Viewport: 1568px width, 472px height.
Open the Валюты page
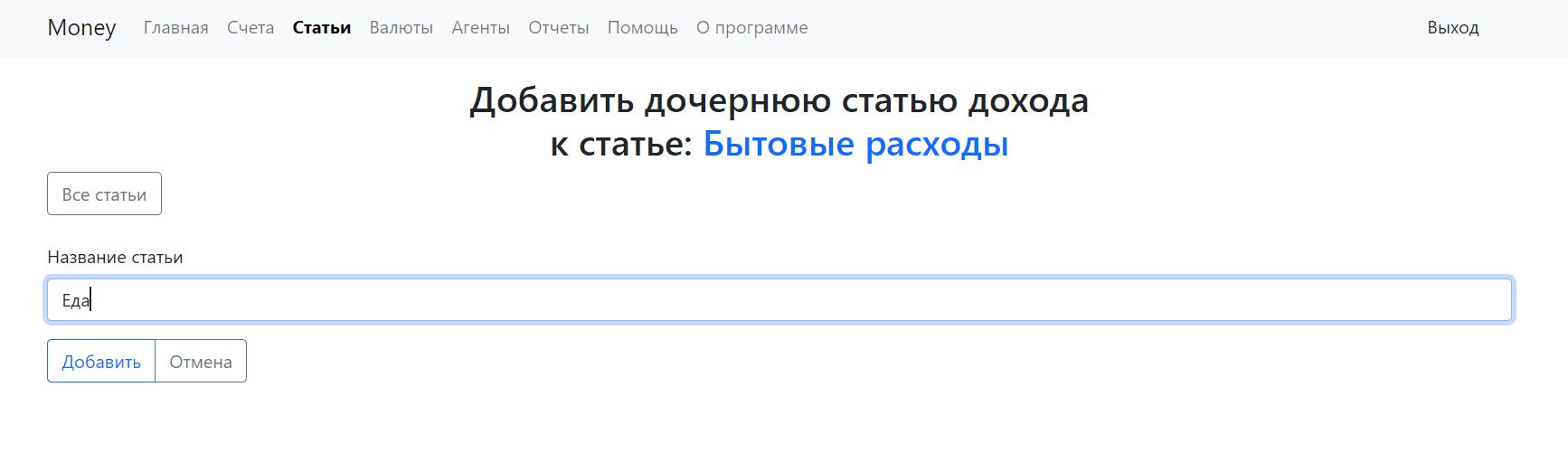[401, 28]
